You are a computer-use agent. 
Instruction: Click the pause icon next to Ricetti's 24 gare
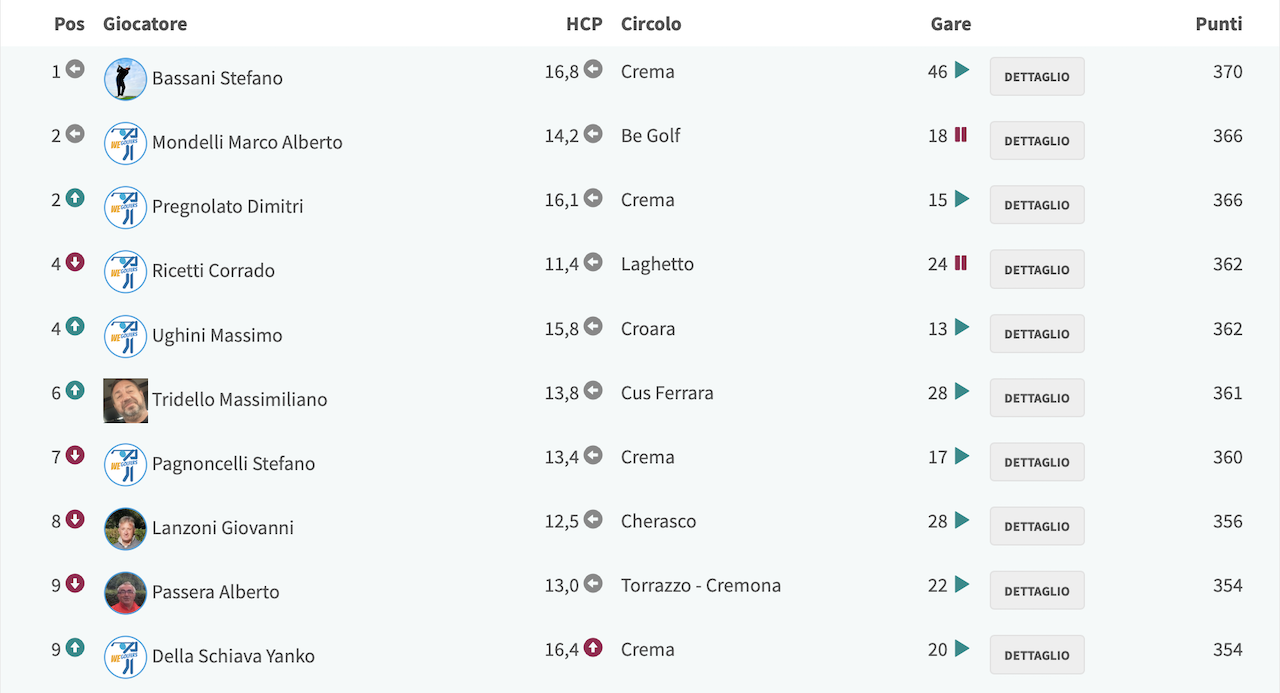pos(961,263)
